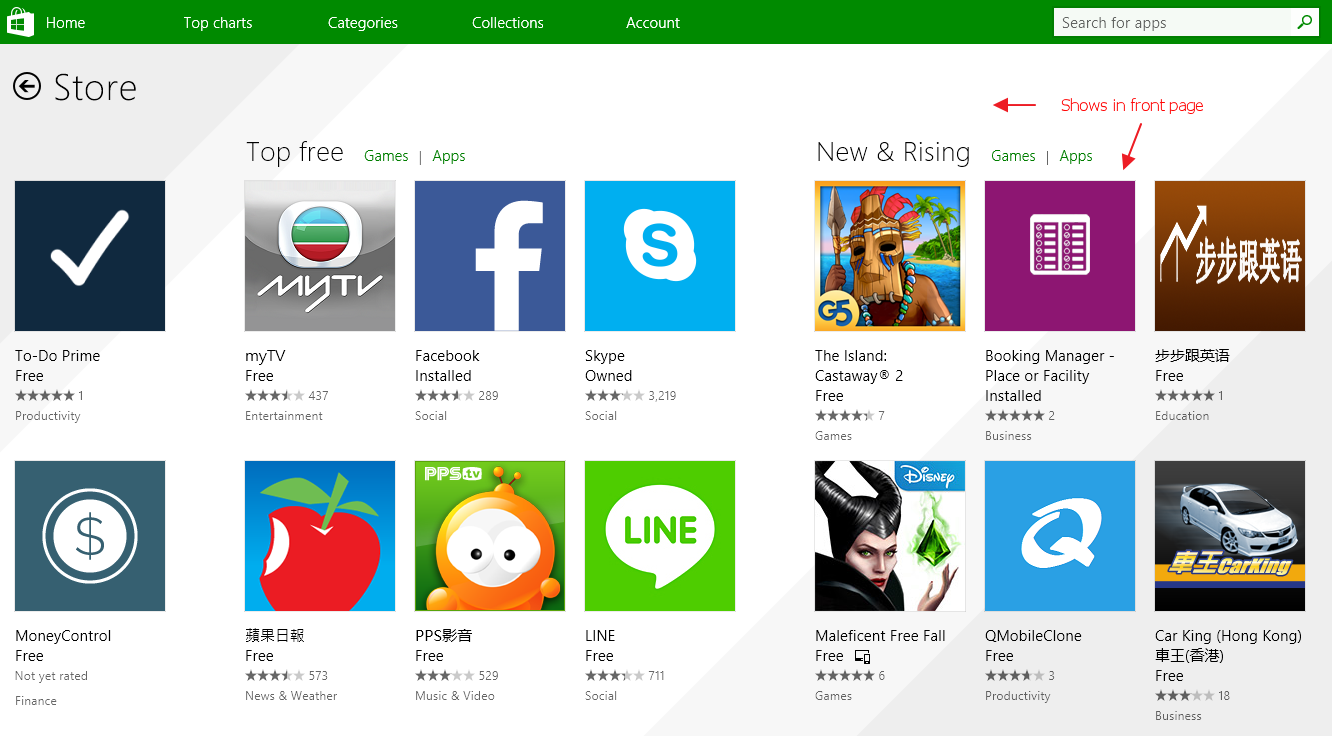Filter New & Rising by Apps
Viewport: 1332px width, 736px height.
pos(1076,156)
